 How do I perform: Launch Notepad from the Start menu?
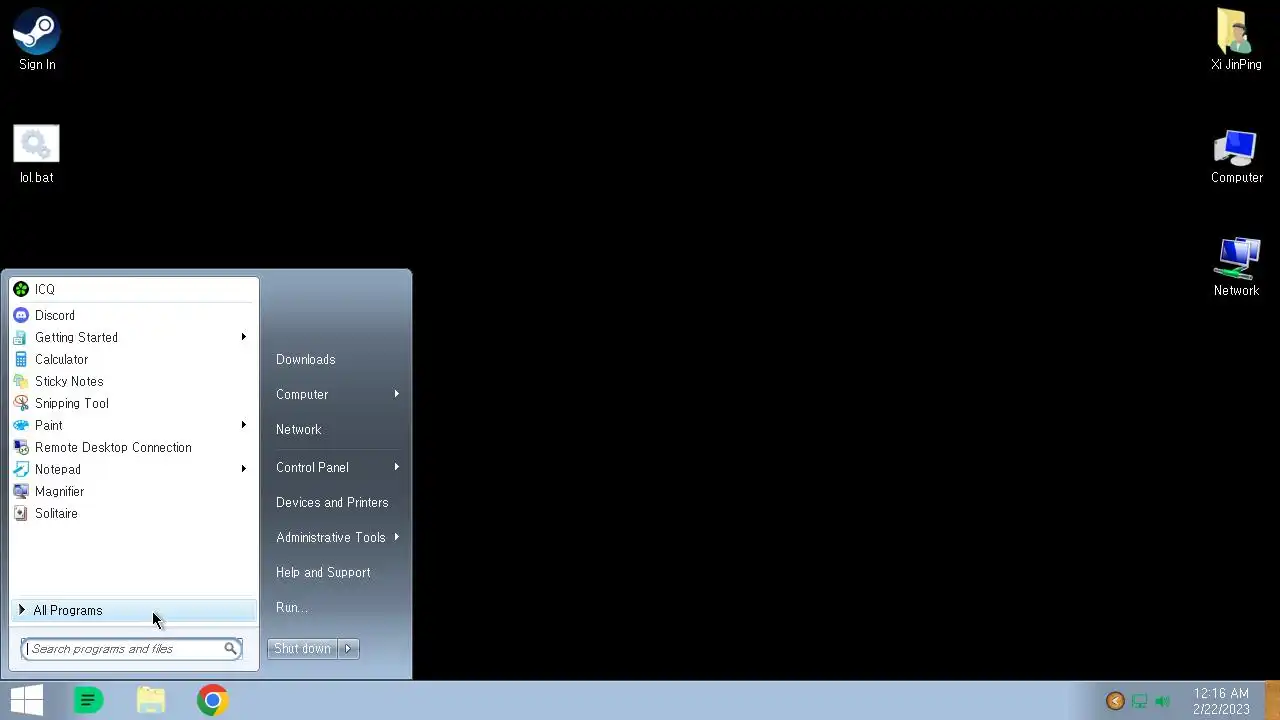coord(134,469)
